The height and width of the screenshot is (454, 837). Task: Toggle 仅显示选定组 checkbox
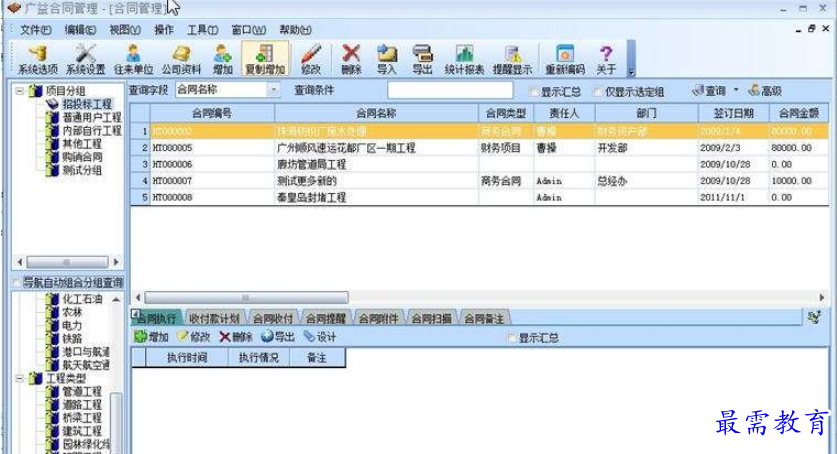tap(598, 92)
